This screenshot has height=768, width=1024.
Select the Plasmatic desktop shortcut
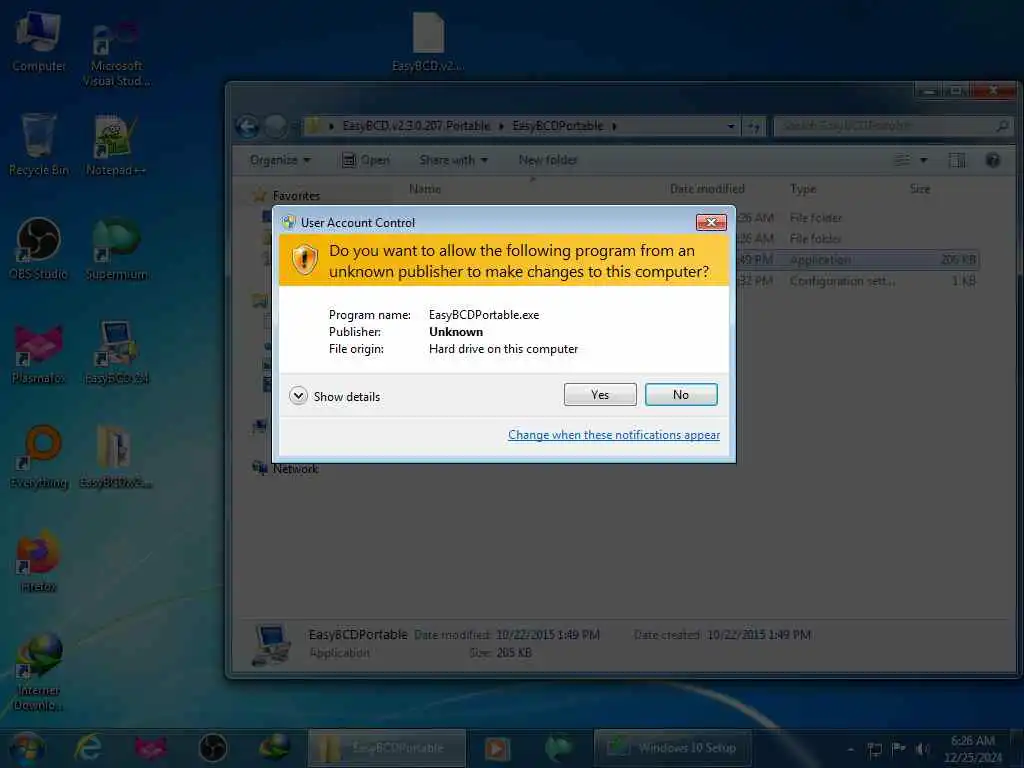(39, 353)
